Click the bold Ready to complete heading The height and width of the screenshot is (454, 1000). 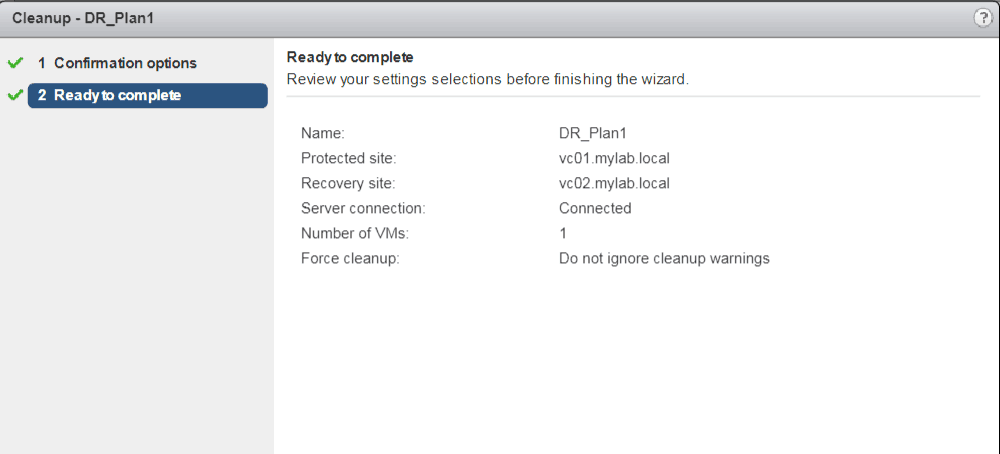tap(350, 57)
